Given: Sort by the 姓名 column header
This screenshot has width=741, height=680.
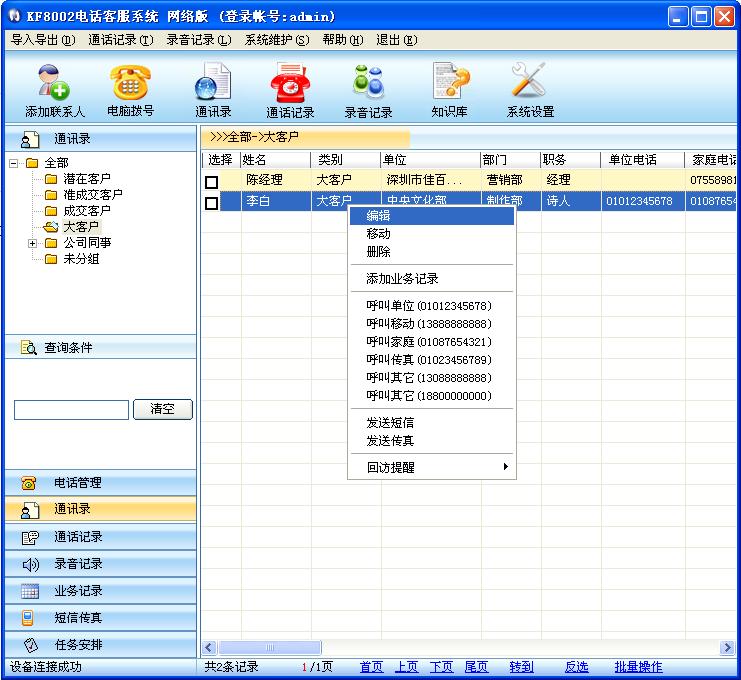Looking at the screenshot, I should coord(276,160).
